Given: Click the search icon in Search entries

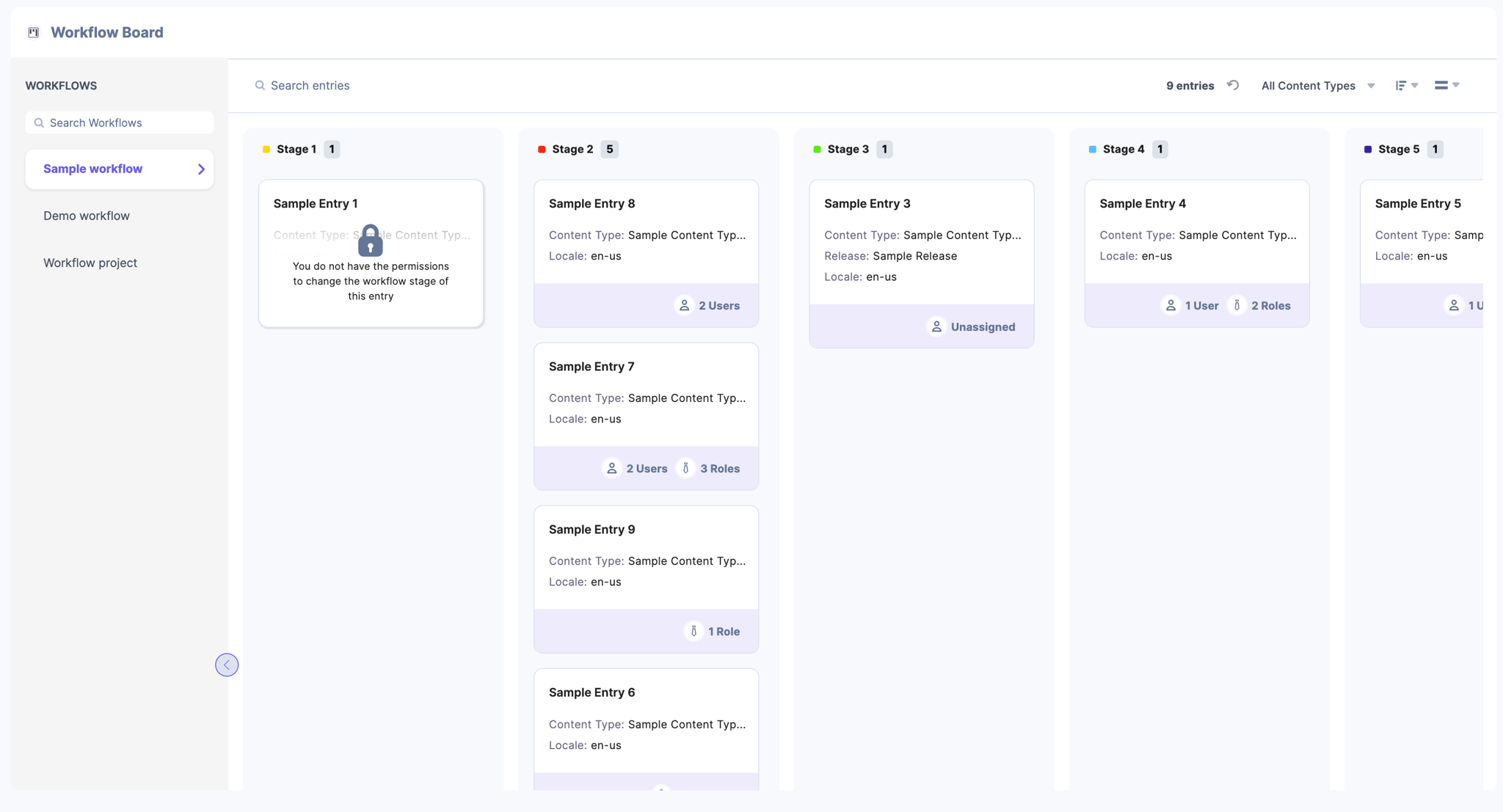Looking at the screenshot, I should coord(260,86).
